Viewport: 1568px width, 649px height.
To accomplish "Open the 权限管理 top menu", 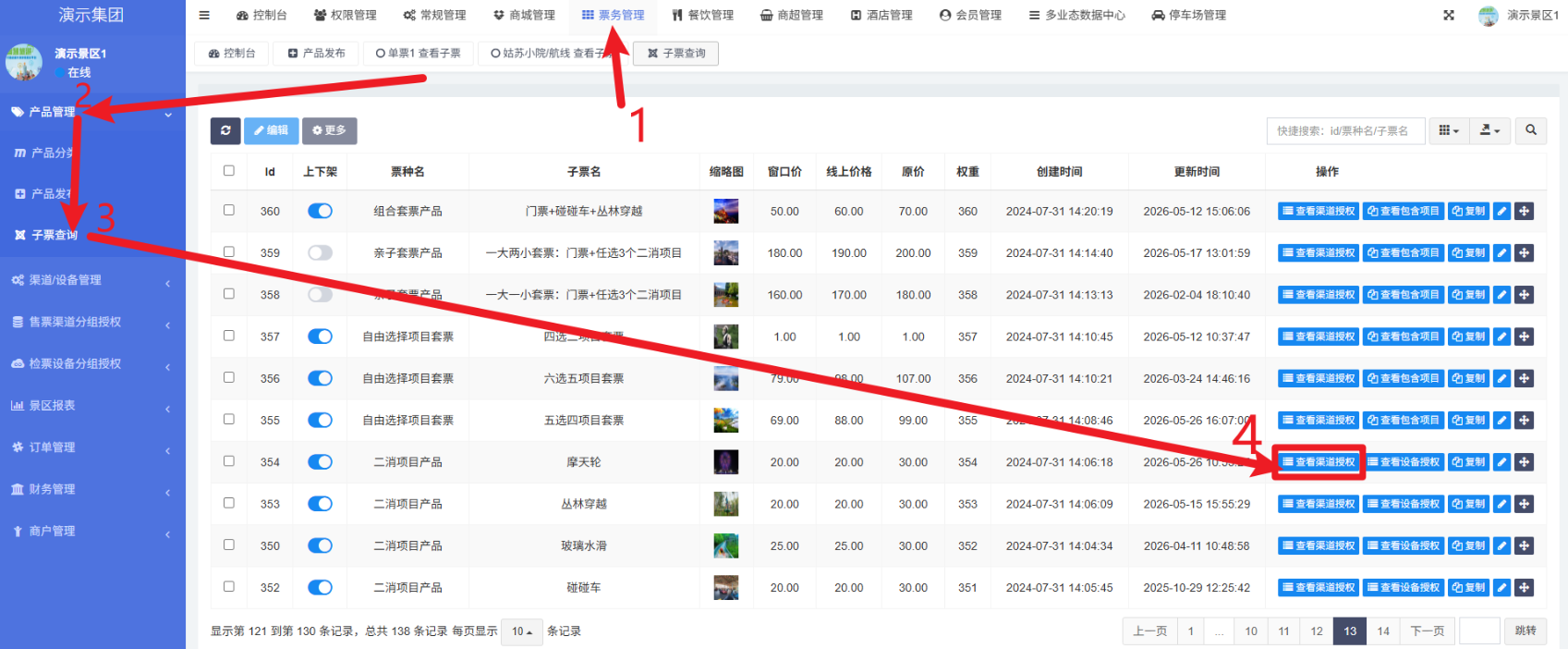I will [346, 15].
